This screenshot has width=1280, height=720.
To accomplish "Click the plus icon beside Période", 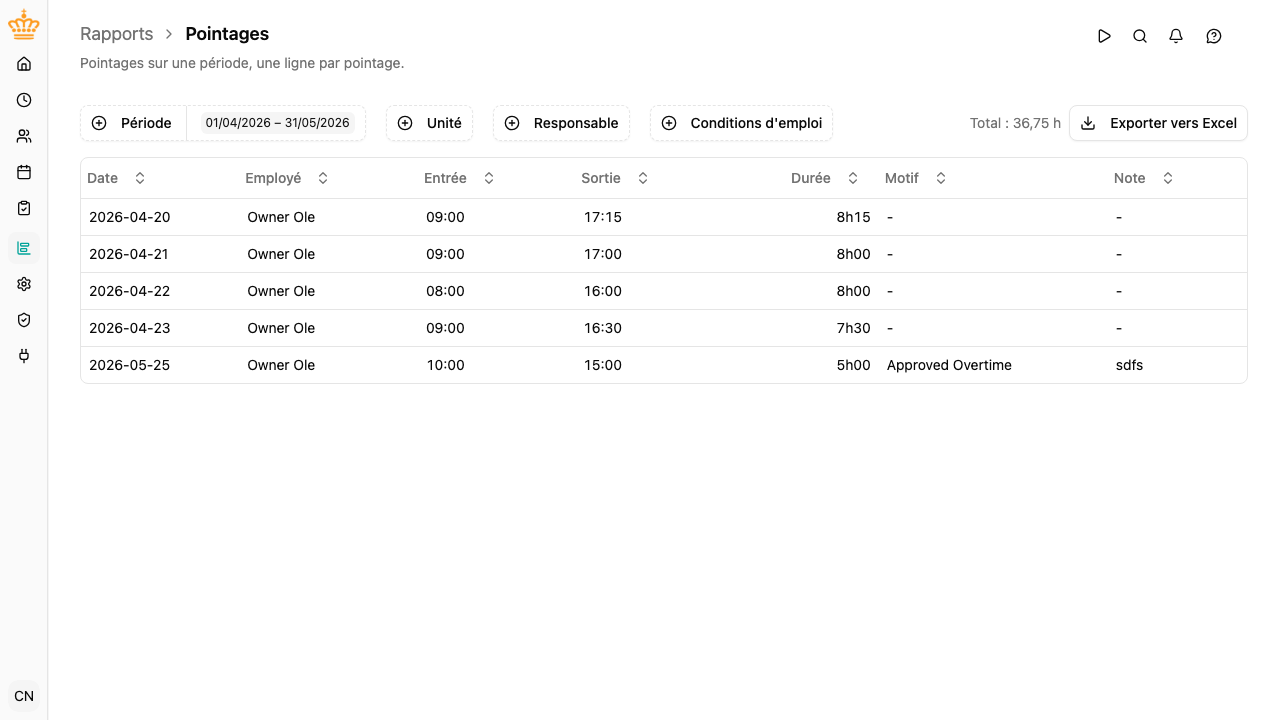I will click(99, 123).
